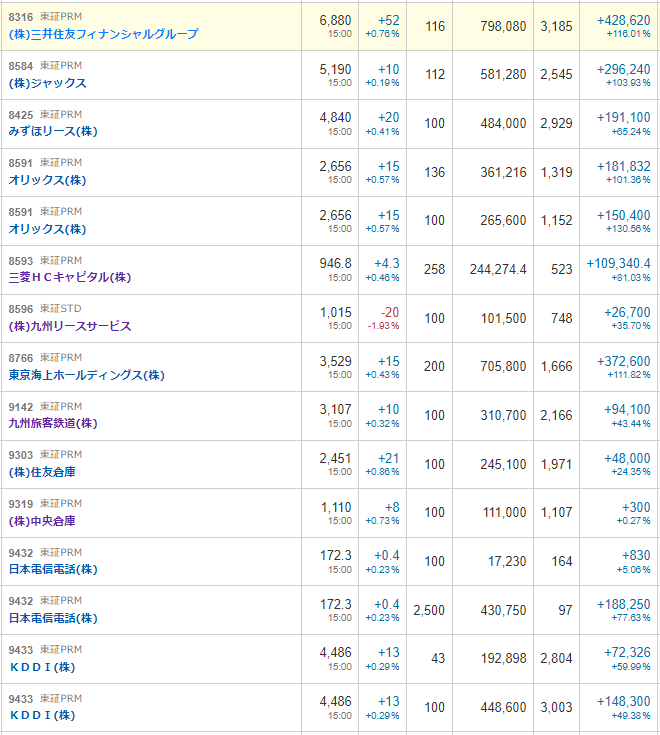Select the price 946.8 cell

click(x=335, y=263)
